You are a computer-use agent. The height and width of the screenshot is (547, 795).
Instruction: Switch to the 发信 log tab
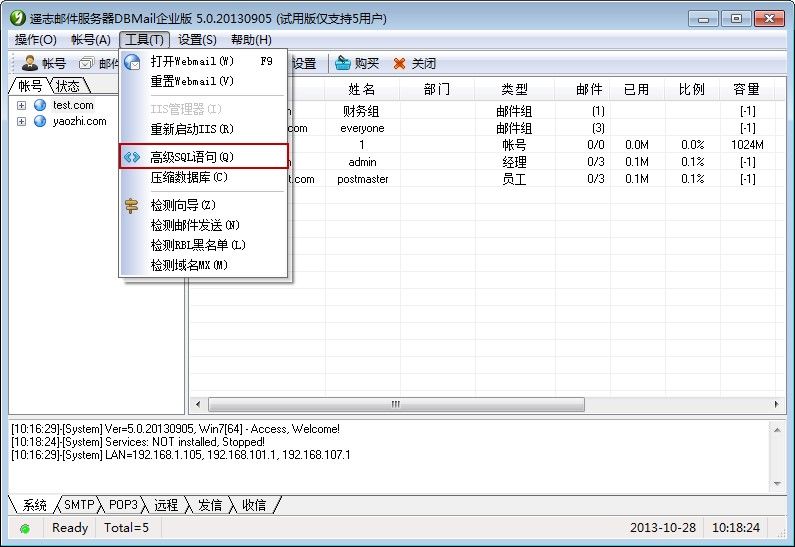pos(210,505)
